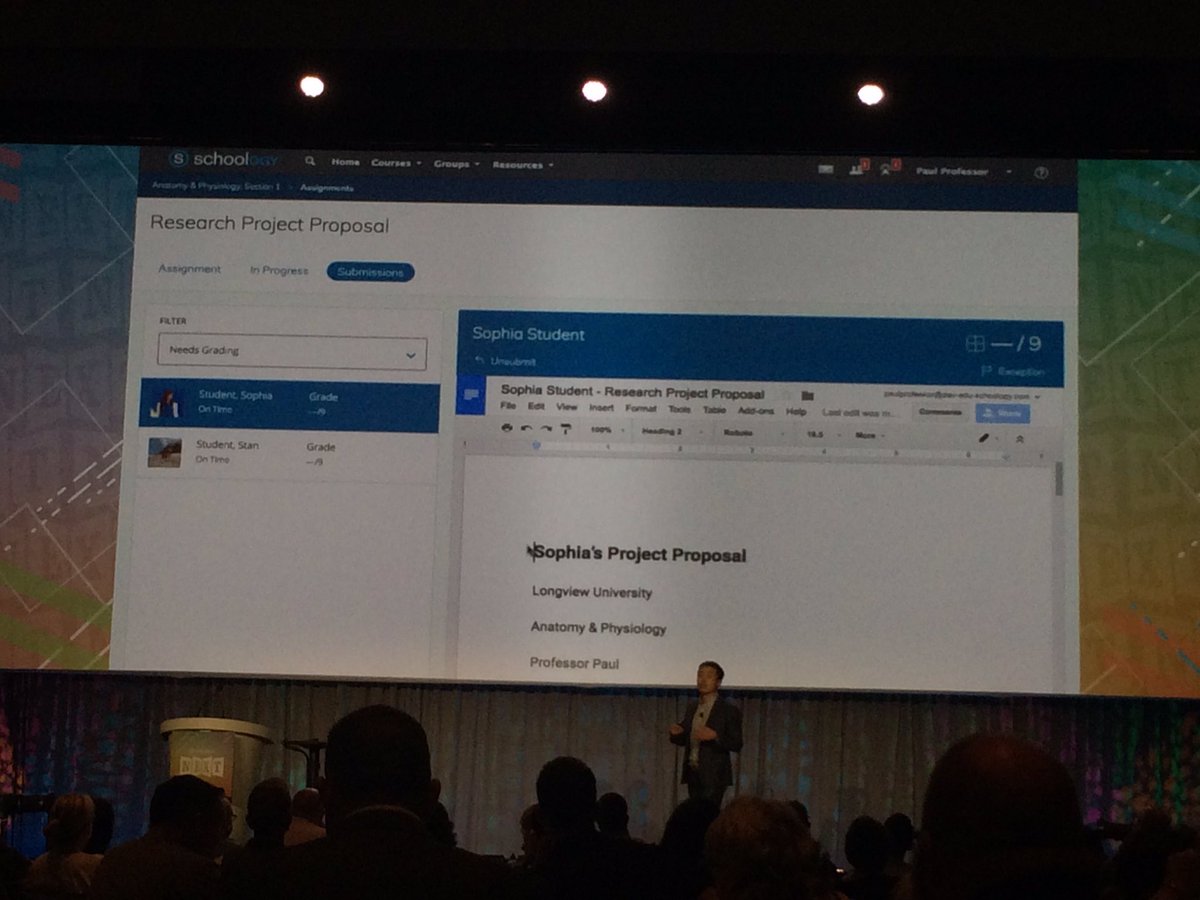Select the Submissions tab
This screenshot has height=900, width=1200.
tap(370, 272)
